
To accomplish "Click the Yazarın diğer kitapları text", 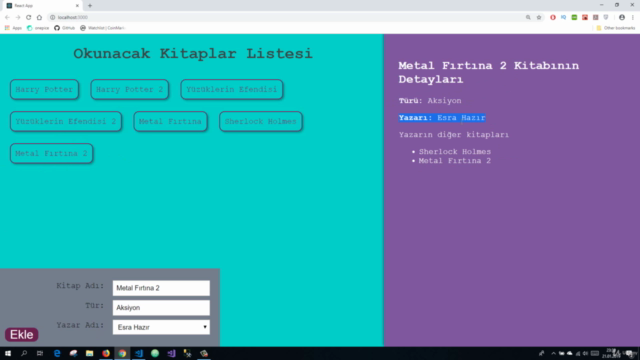I will (x=454, y=135).
